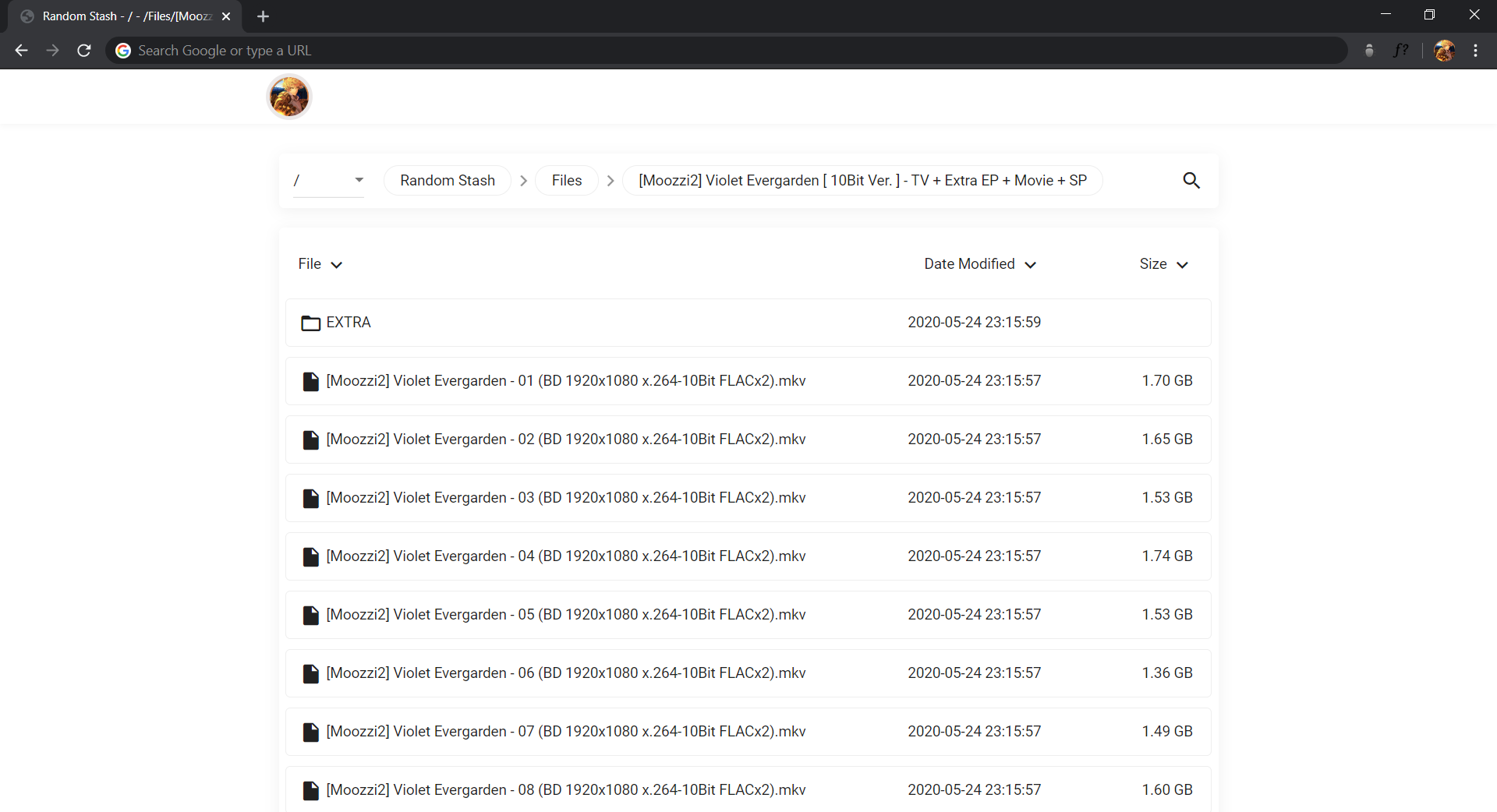Screen dimensions: 1497x812
Task: Go to Random Stash breadcrumb
Action: click(448, 181)
